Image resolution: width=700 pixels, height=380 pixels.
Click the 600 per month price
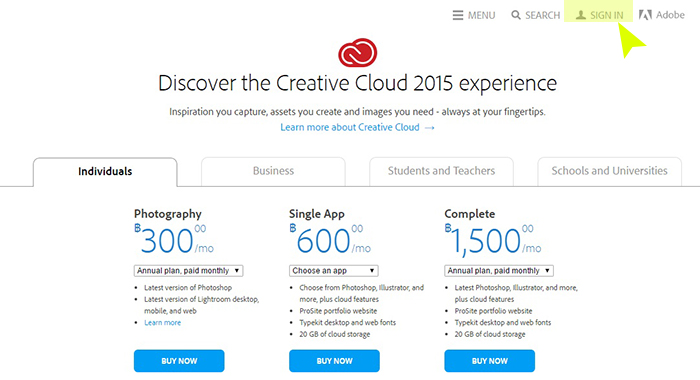(x=330, y=240)
